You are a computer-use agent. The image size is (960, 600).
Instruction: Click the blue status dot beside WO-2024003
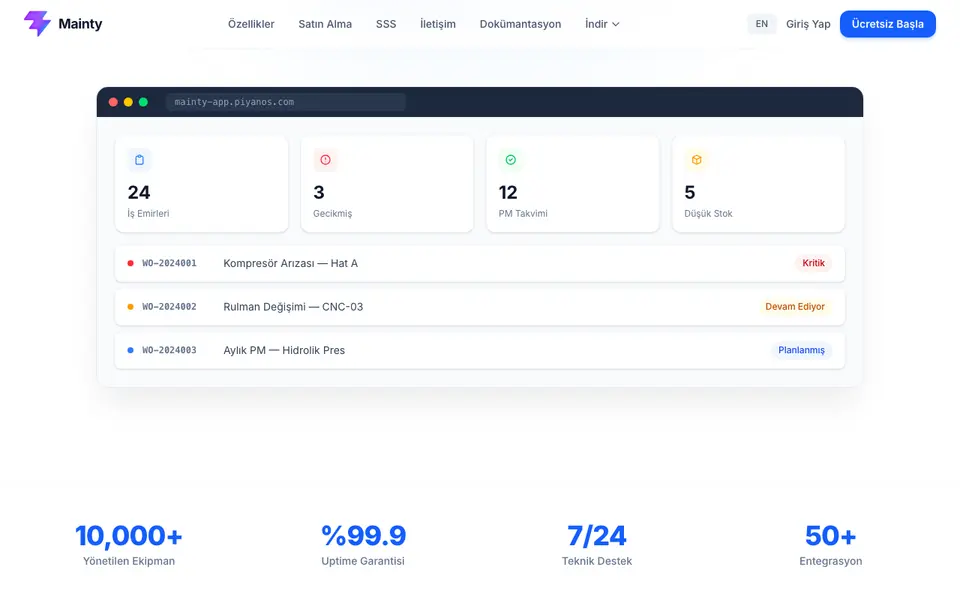[130, 350]
